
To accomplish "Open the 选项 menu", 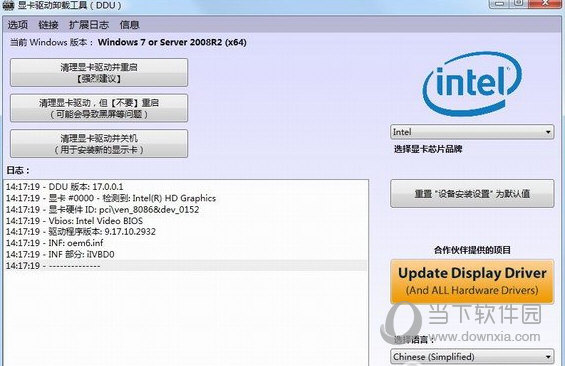I will tap(18, 25).
